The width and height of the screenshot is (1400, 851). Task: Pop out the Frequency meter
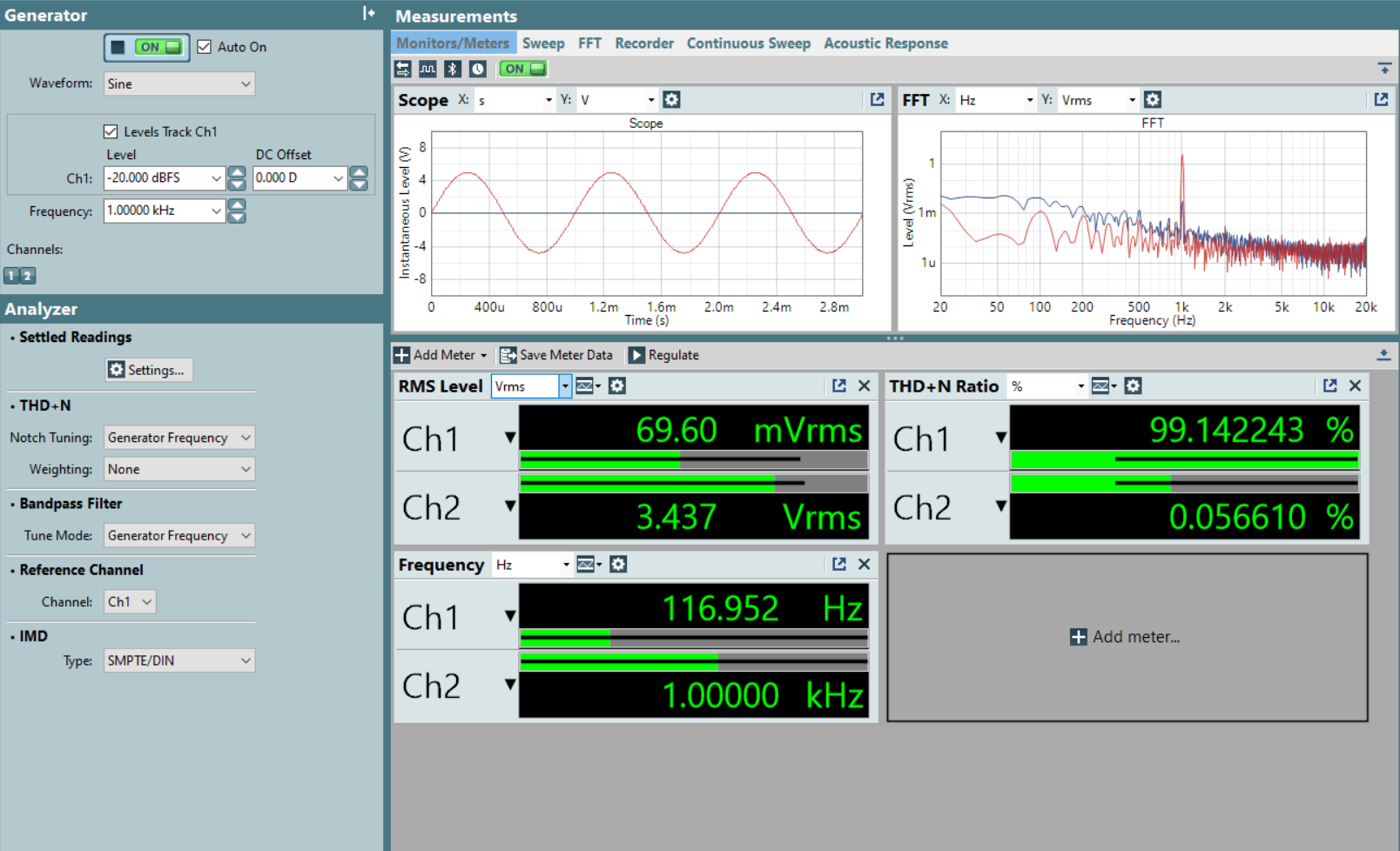pos(838,564)
